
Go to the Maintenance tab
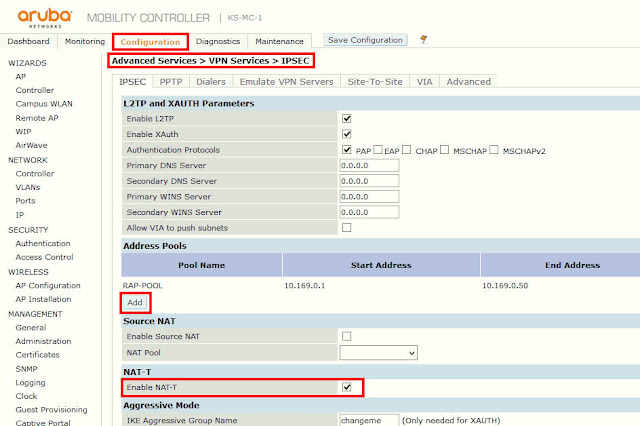280,41
